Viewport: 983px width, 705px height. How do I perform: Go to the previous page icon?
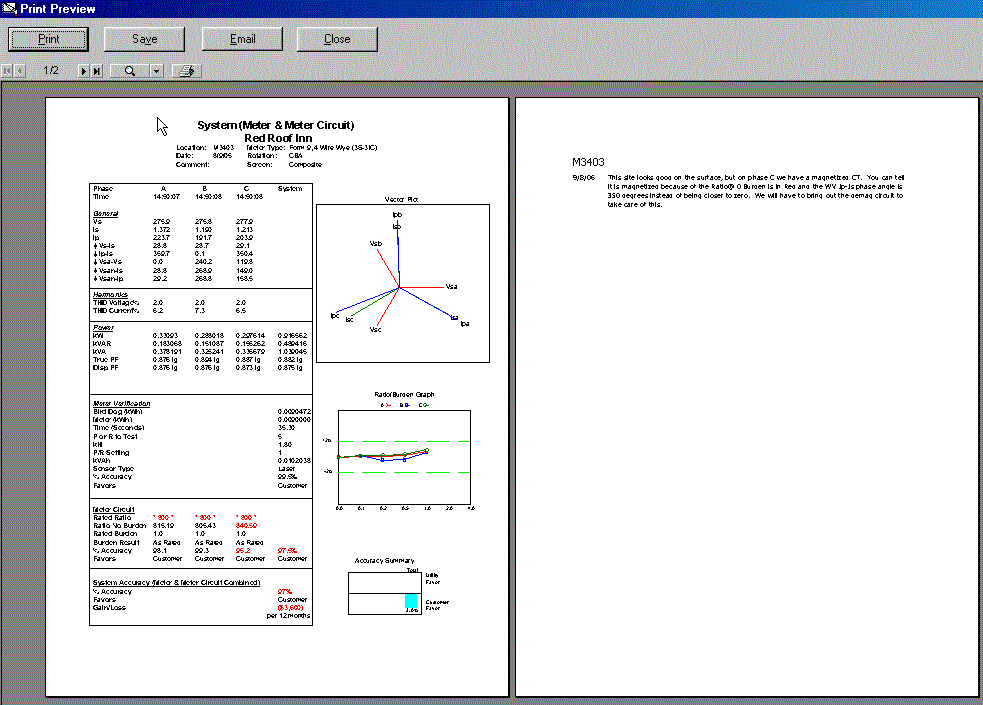19,71
